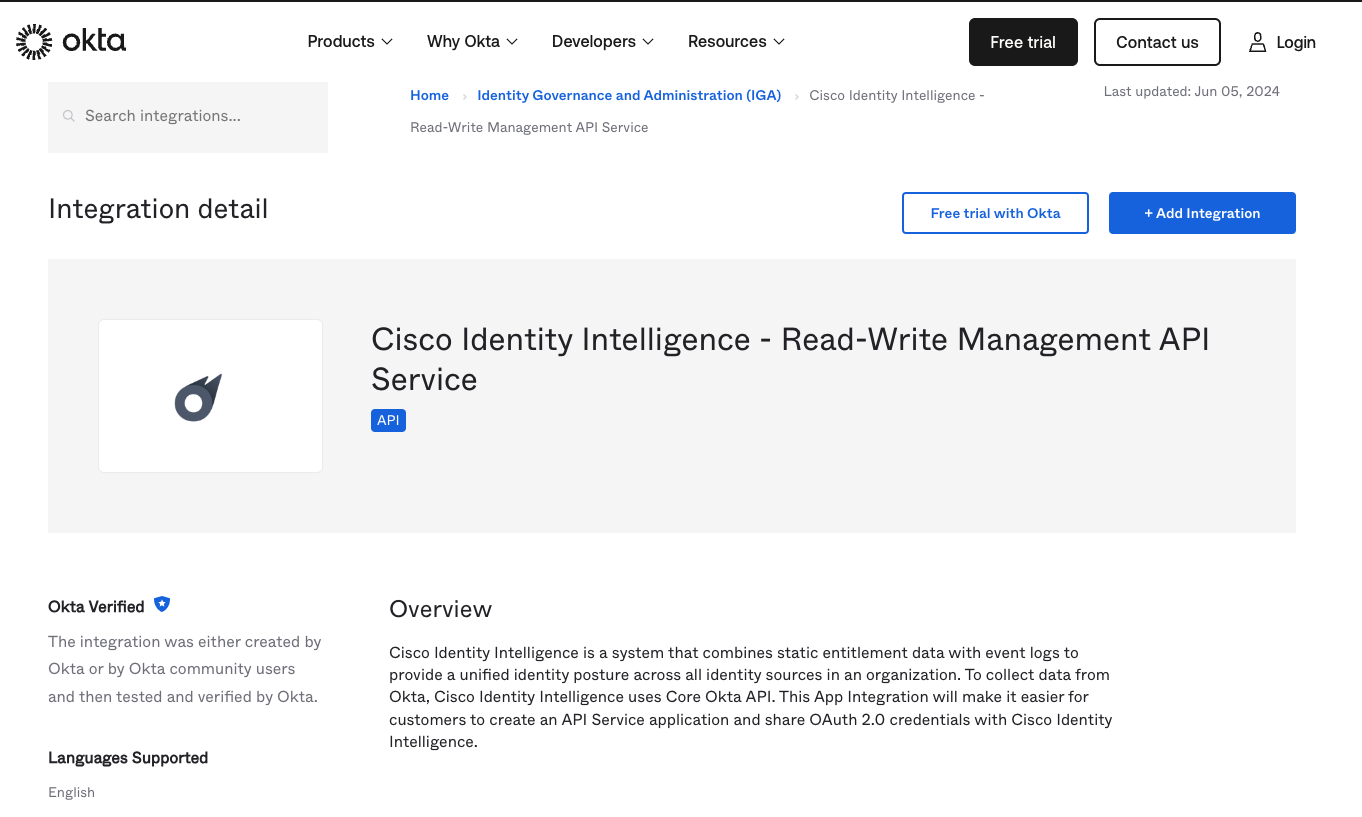Click the person icon beside Login
Image resolution: width=1362 pixels, height=817 pixels.
pyautogui.click(x=1257, y=42)
